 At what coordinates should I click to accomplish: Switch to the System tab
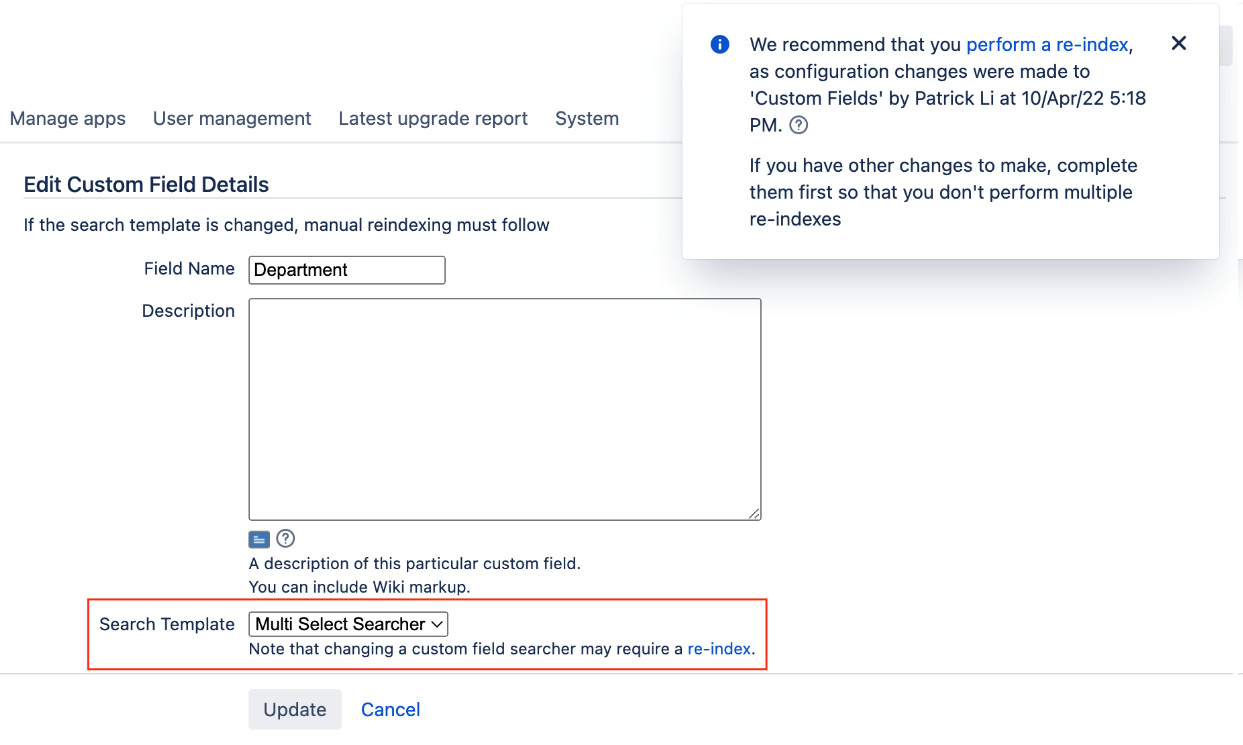coord(586,118)
